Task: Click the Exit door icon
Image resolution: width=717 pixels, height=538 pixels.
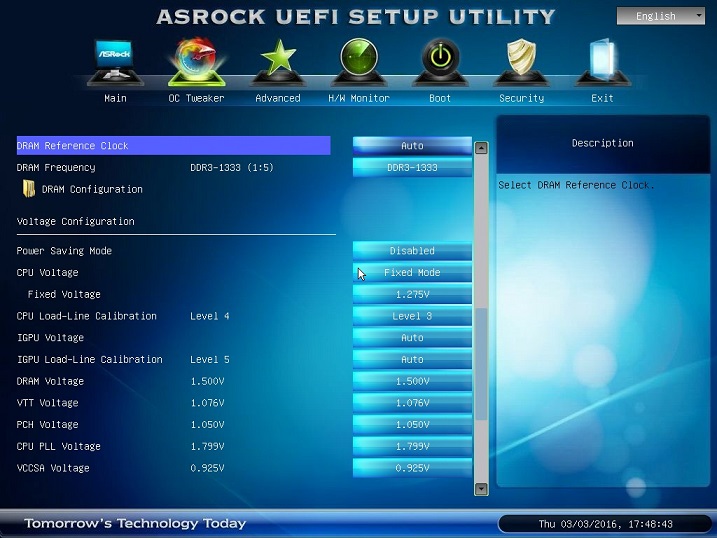Action: click(x=602, y=62)
